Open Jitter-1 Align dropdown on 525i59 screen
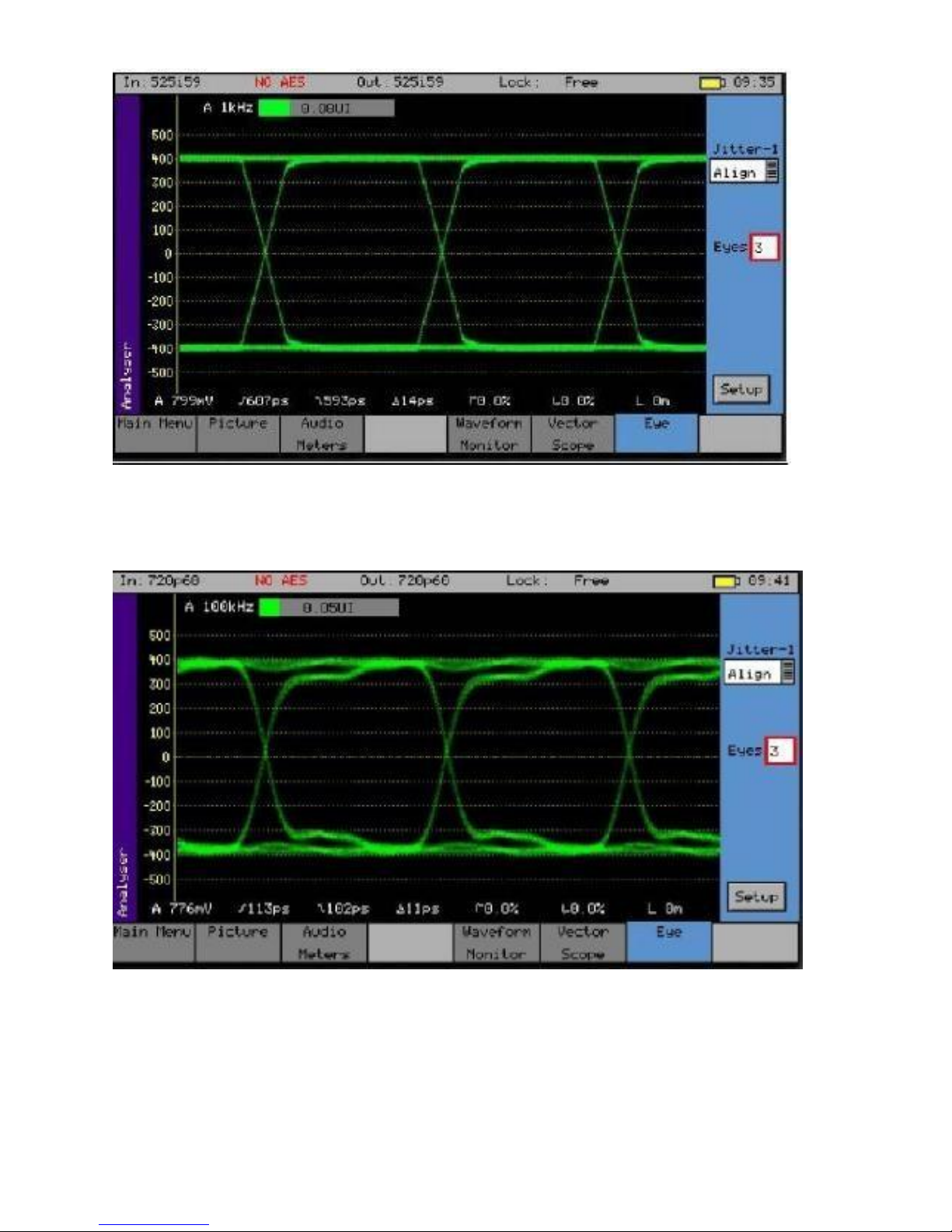952x1232 pixels. pyautogui.click(x=745, y=173)
